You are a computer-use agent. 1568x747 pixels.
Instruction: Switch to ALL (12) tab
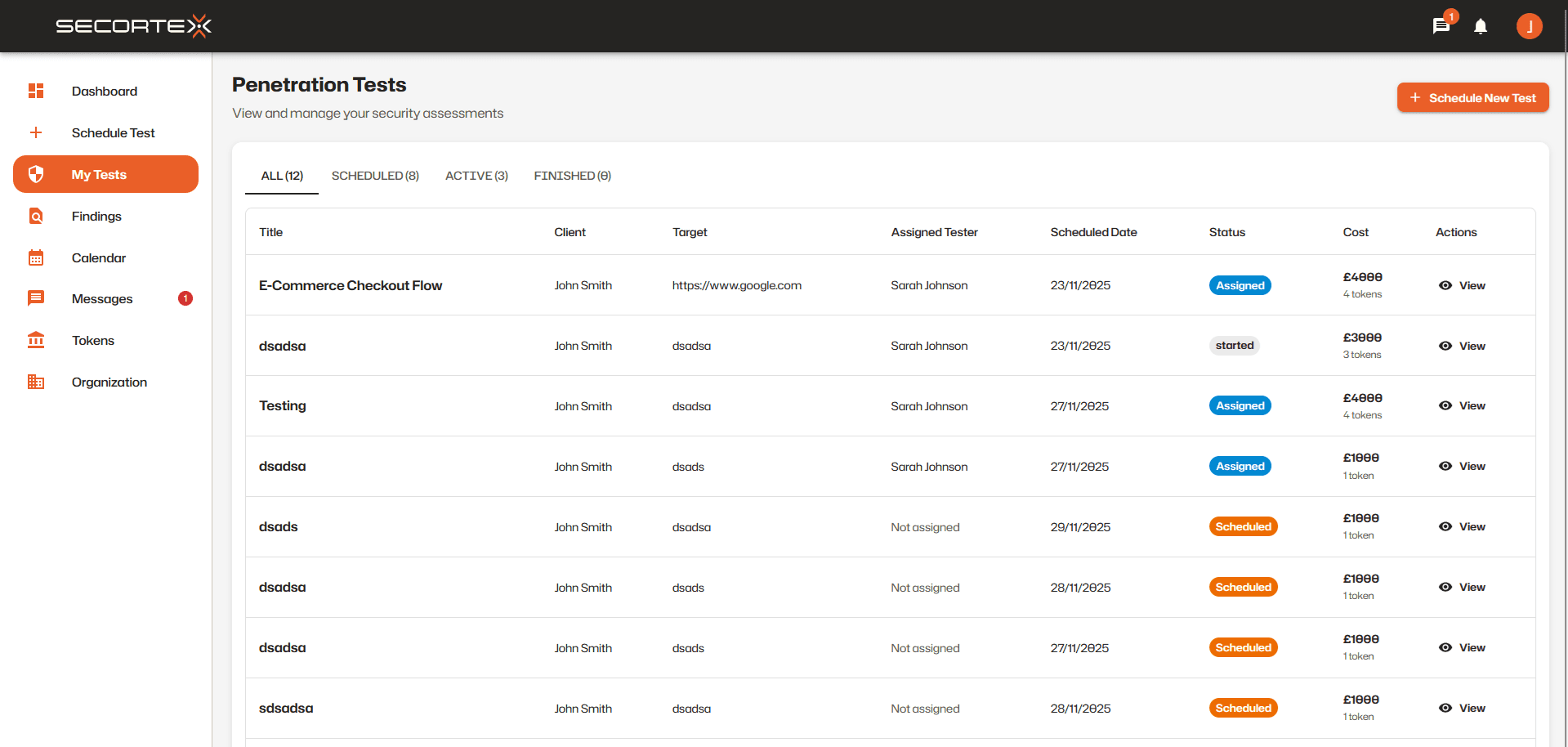coord(282,176)
